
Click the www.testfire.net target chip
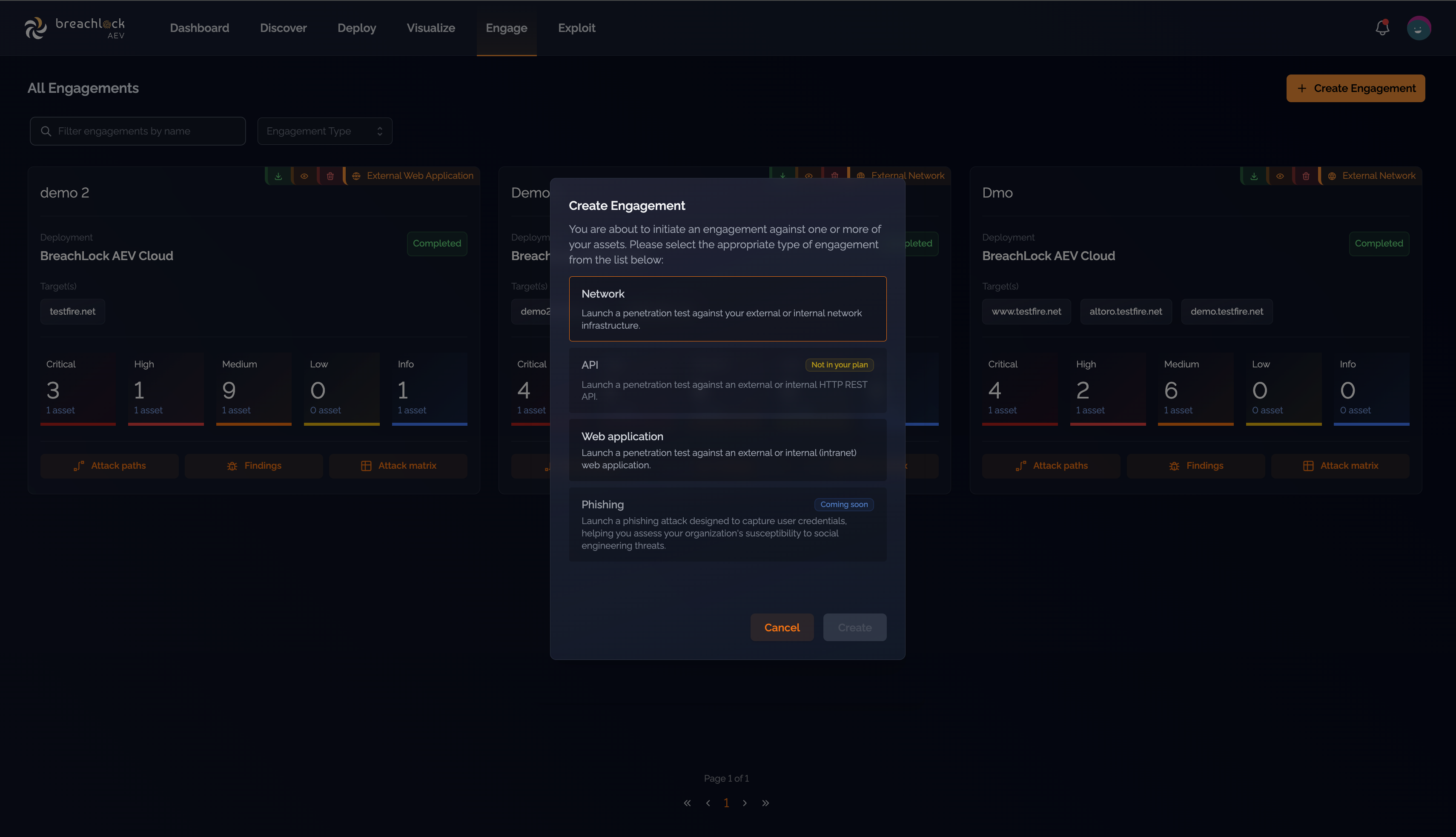point(1026,312)
